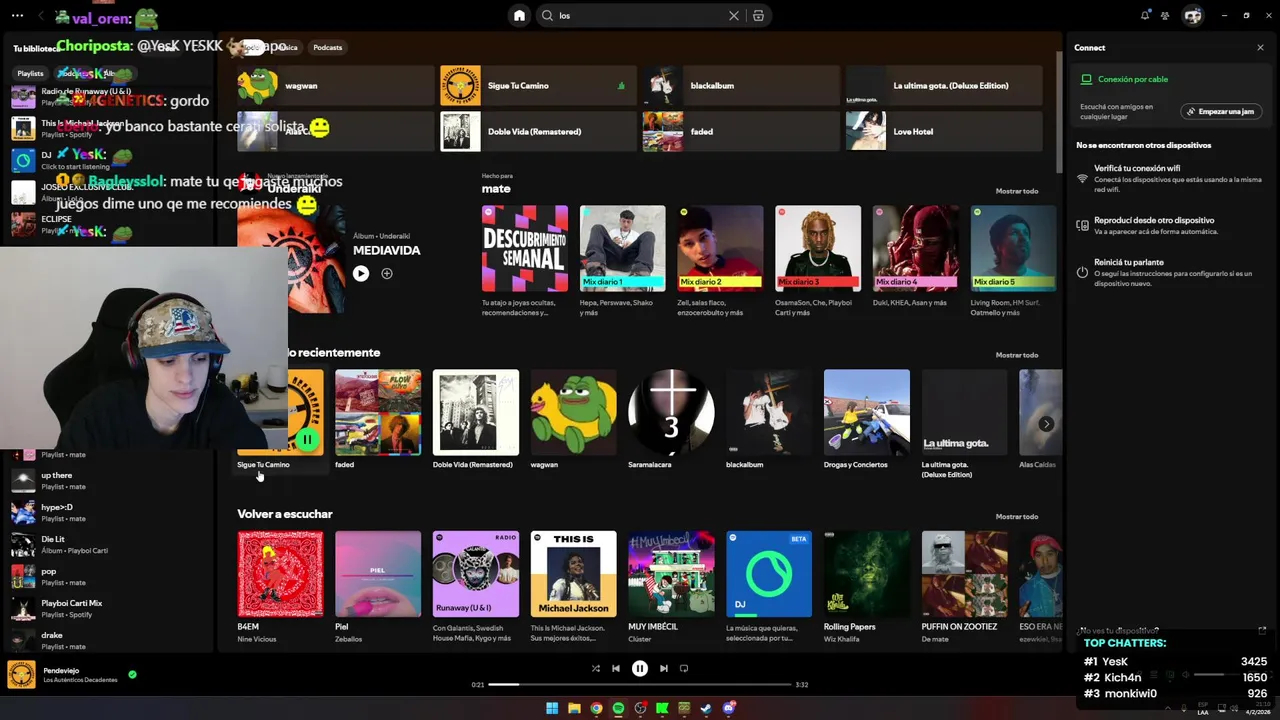The width and height of the screenshot is (1280, 720).
Task: Close the Connect panel
Action: 1260,47
